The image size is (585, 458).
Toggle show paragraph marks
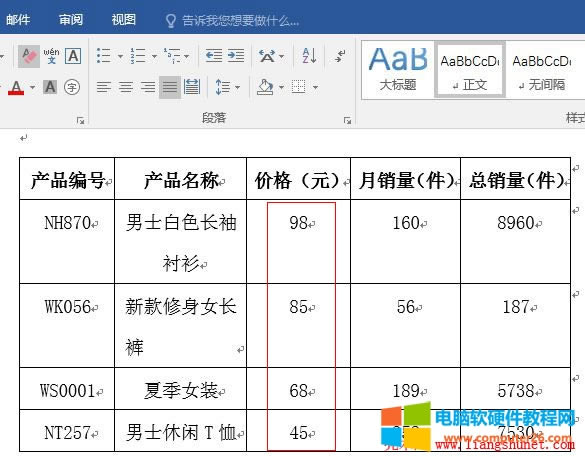tap(340, 56)
